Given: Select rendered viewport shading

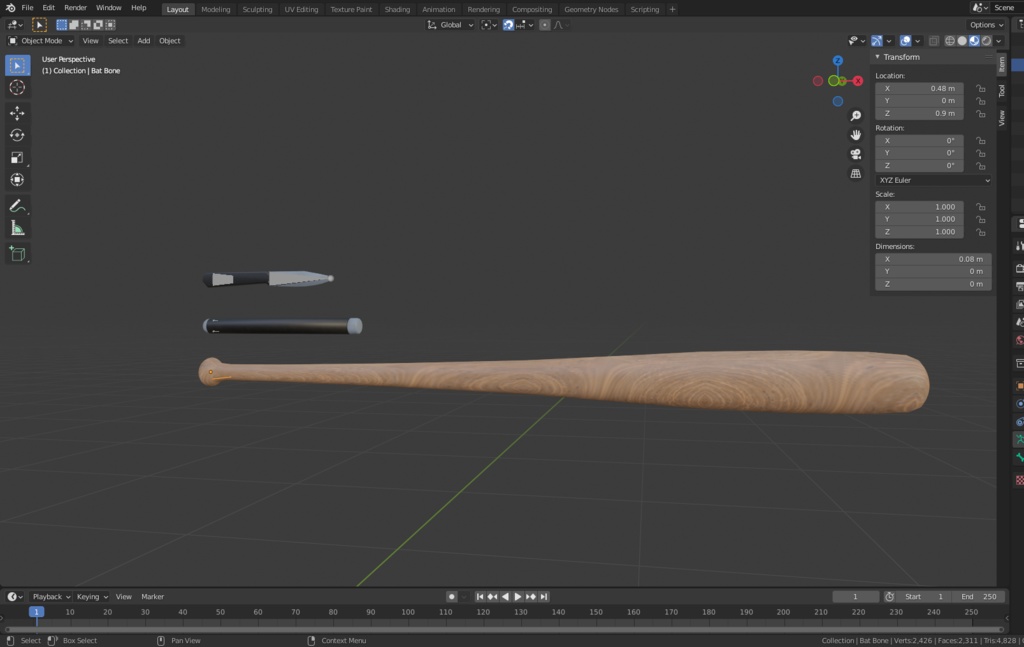Looking at the screenshot, I should click(987, 40).
